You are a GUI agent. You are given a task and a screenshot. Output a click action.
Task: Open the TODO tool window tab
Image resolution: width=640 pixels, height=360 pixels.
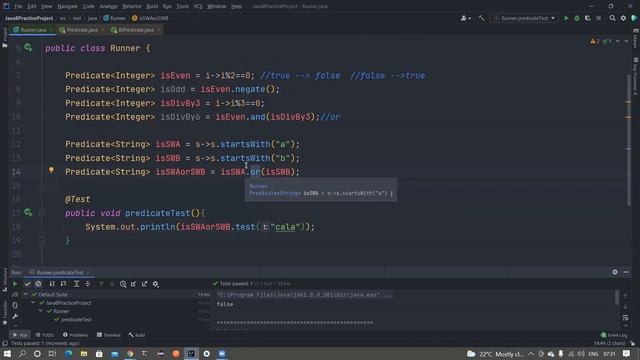(x=45, y=335)
